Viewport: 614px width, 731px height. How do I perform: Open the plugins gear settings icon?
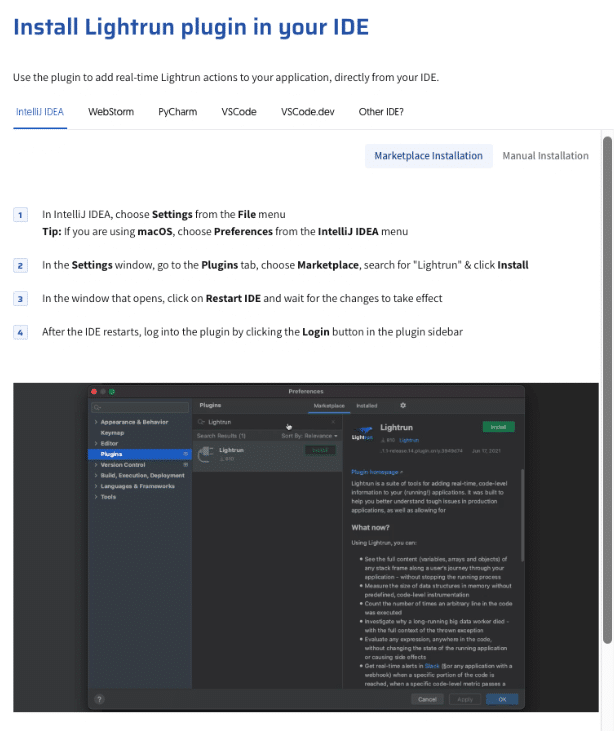pyautogui.click(x=403, y=405)
